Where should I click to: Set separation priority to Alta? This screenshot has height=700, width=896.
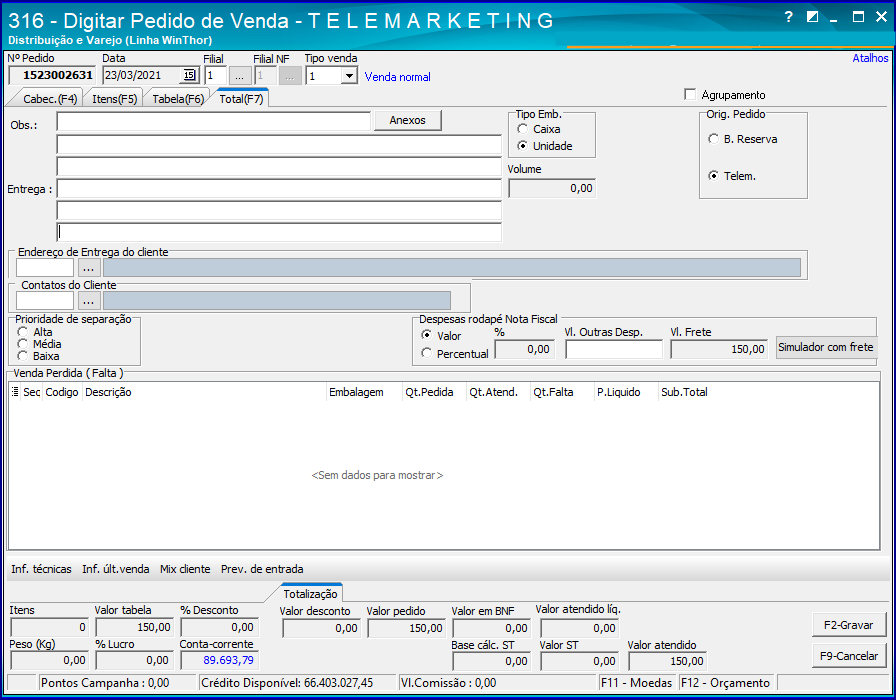pyautogui.click(x=22, y=331)
